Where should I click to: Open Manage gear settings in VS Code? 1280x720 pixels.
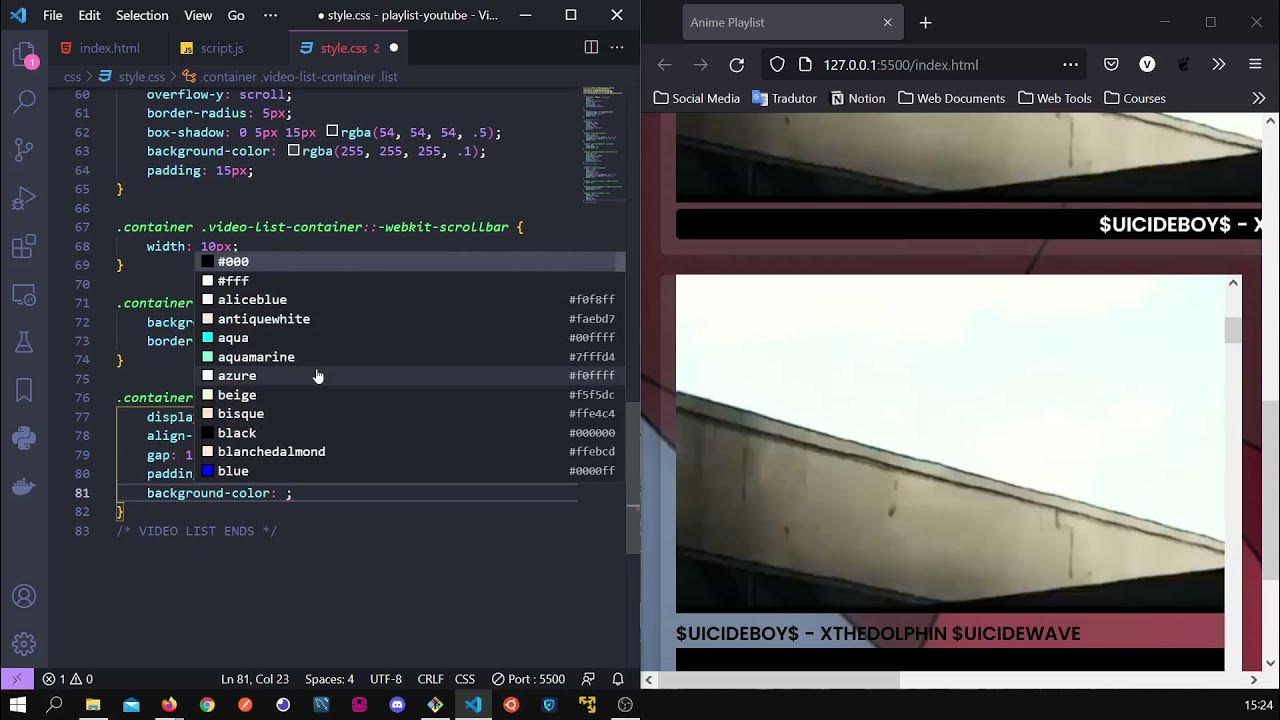click(24, 645)
